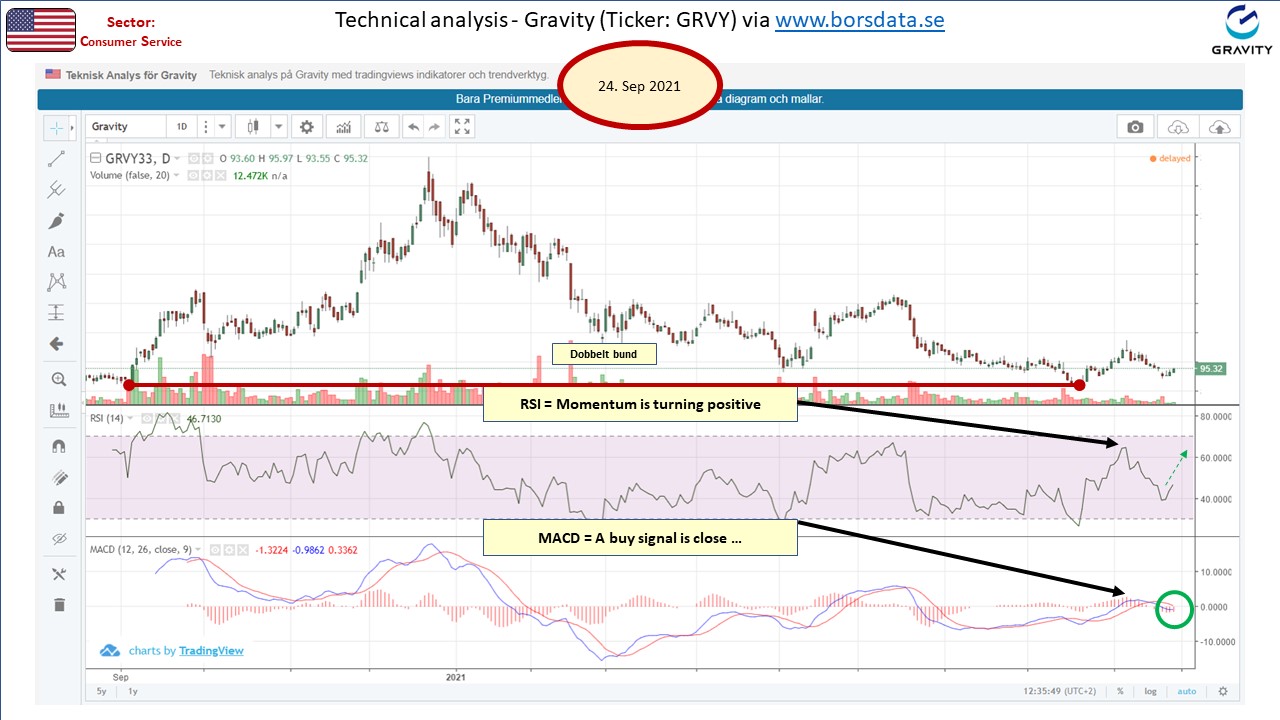Screen dimensions: 1280x720
Task: Open the chart style dropdown arrow
Action: tap(277, 127)
